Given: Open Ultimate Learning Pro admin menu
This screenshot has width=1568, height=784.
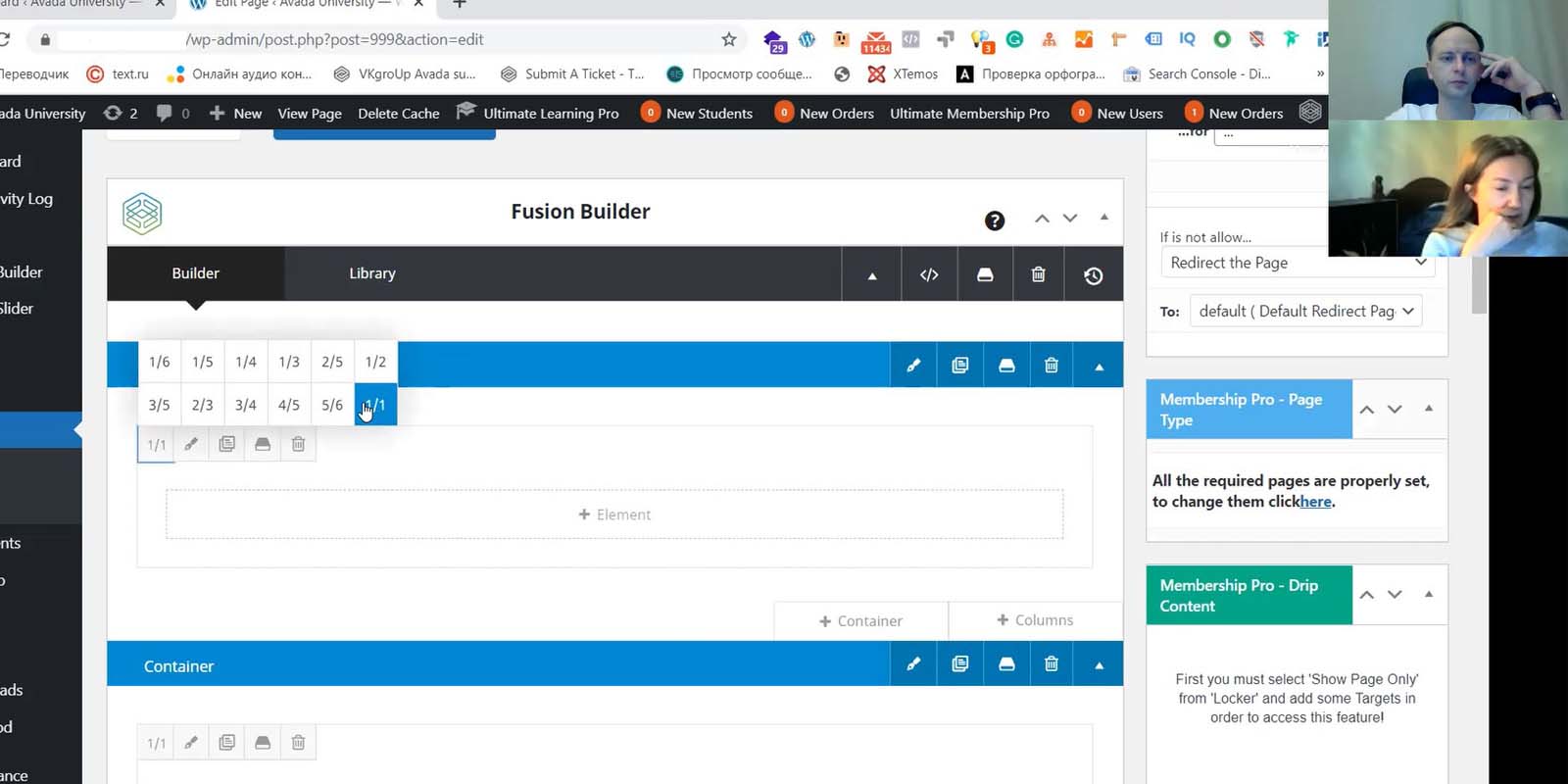Looking at the screenshot, I should (538, 113).
